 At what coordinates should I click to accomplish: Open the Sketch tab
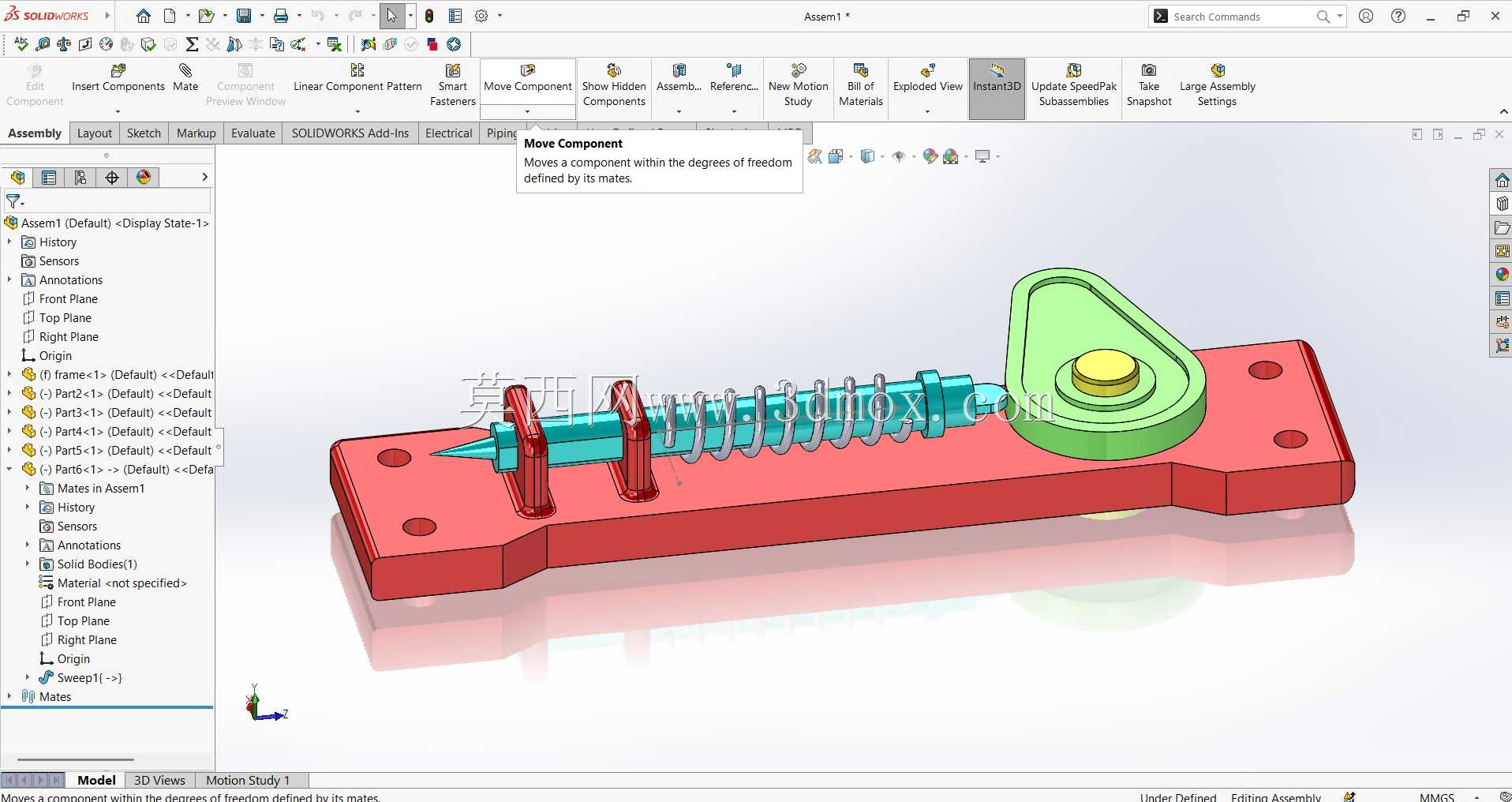tap(144, 133)
